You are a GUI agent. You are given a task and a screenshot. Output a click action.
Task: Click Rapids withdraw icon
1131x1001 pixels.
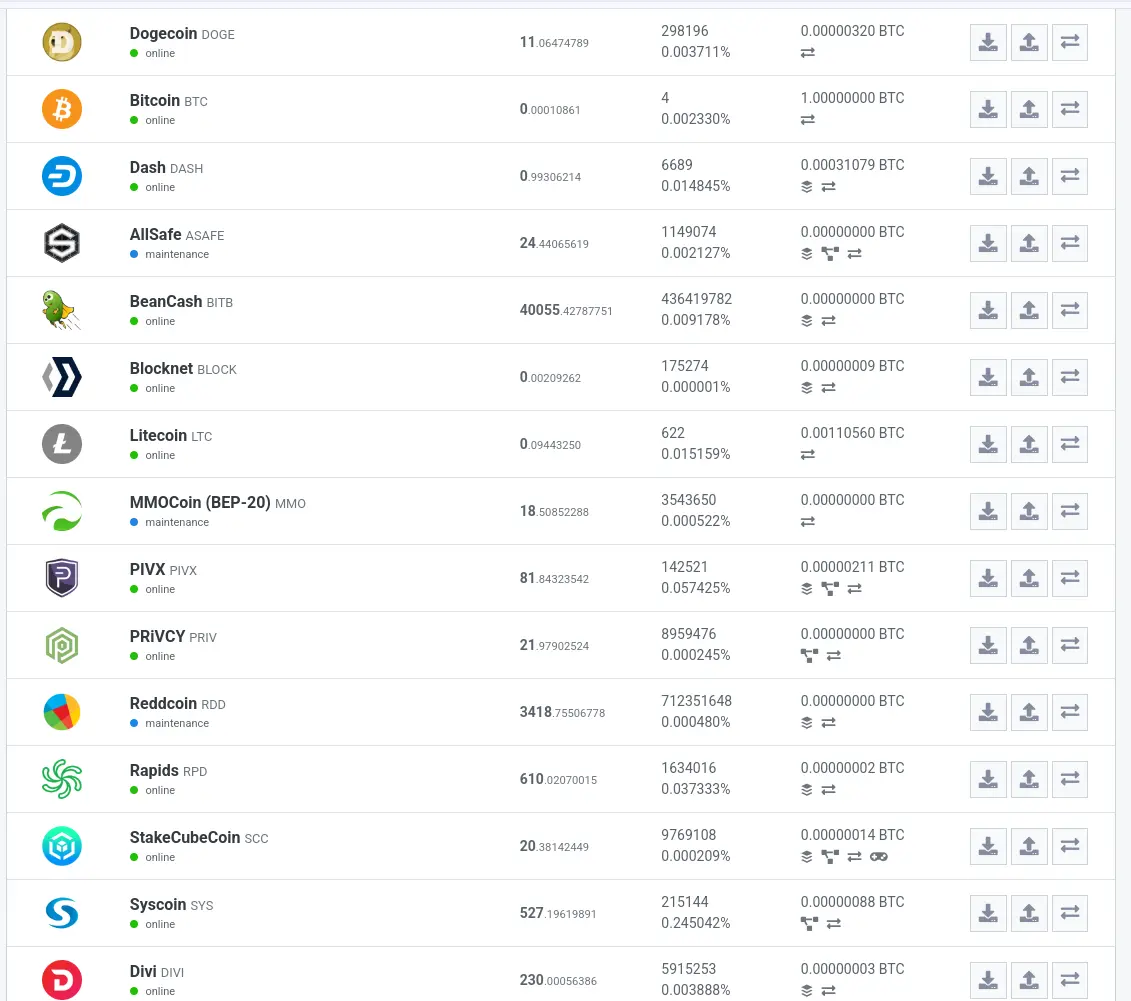point(1029,780)
